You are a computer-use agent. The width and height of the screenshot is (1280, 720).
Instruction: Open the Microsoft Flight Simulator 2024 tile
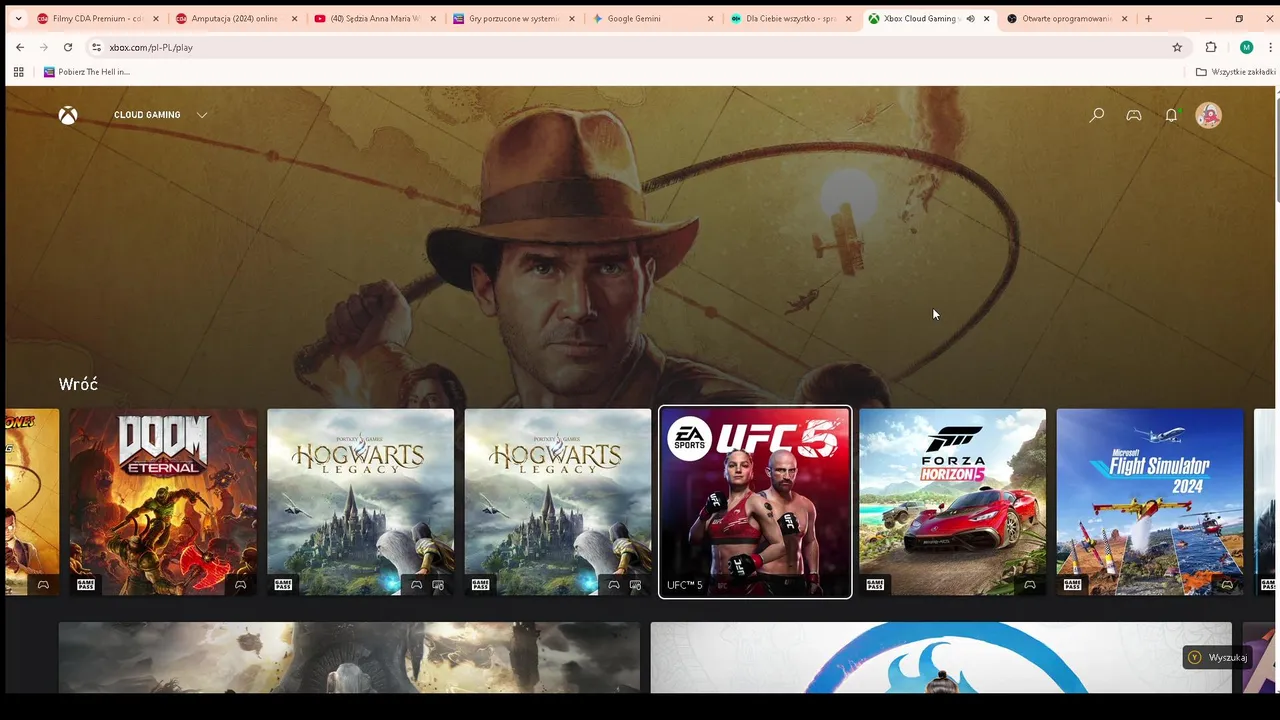click(x=1150, y=502)
